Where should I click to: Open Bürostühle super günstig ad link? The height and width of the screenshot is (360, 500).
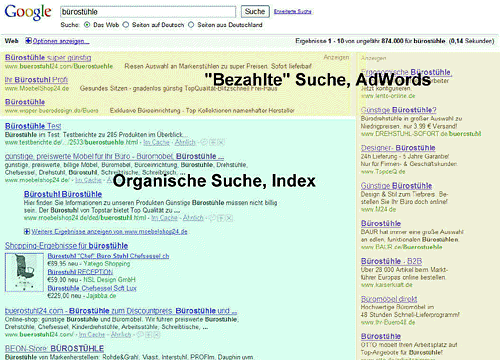(x=48, y=58)
